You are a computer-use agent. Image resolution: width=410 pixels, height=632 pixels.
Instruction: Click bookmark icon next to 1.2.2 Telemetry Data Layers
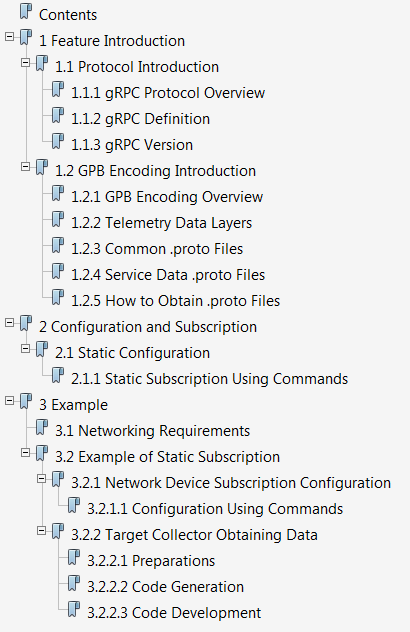pos(58,220)
